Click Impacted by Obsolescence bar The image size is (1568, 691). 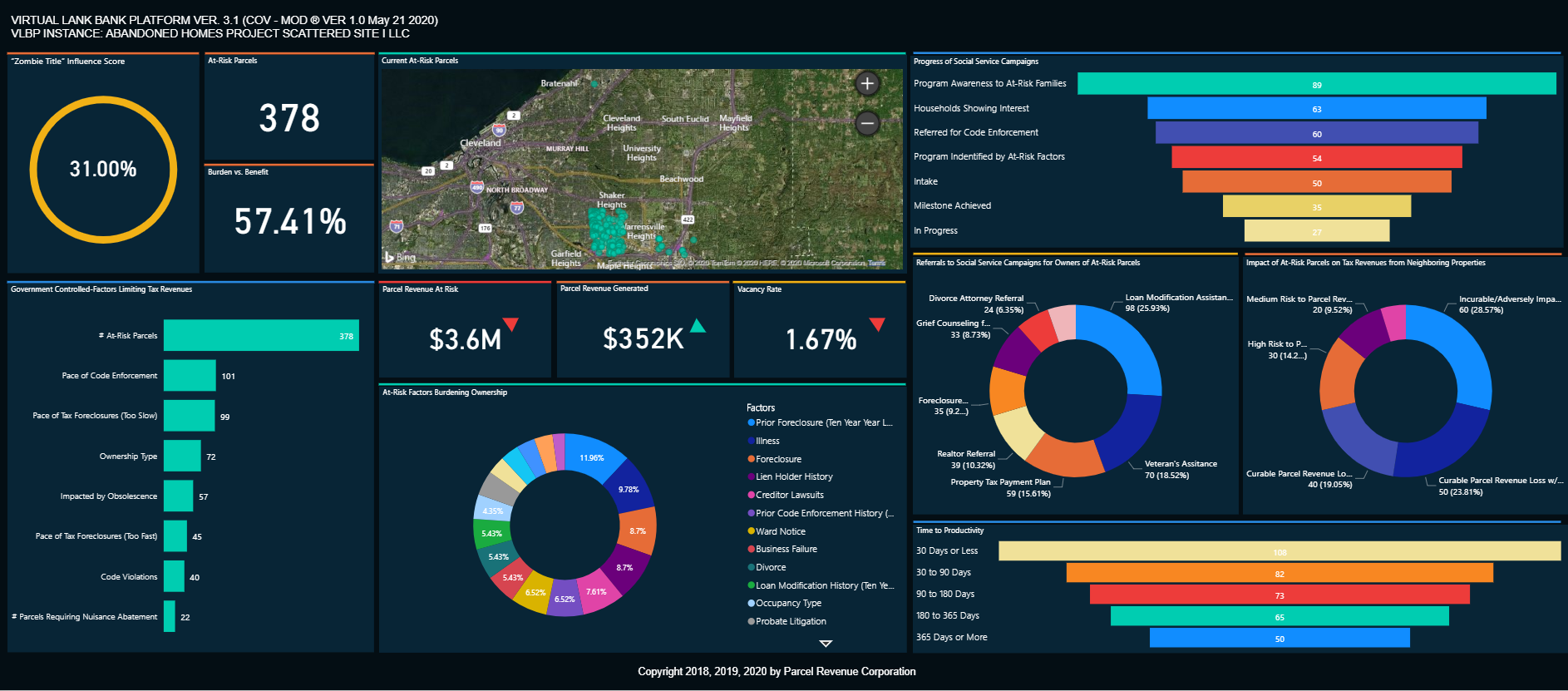178,496
